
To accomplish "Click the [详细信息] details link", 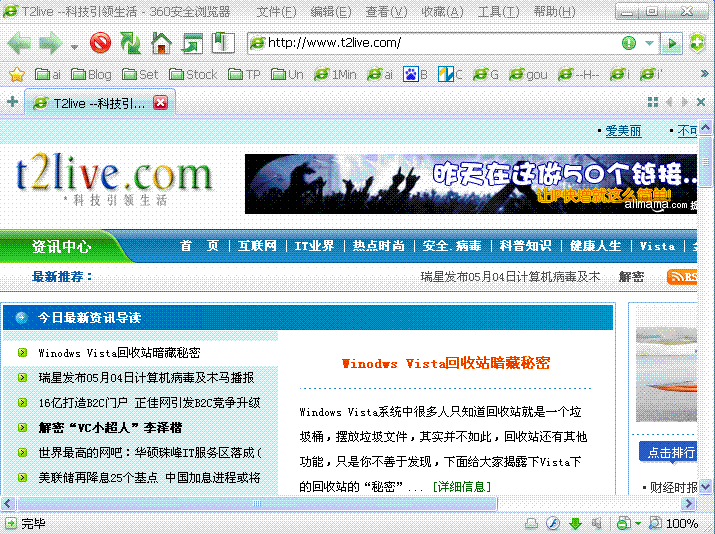I will point(462,487).
